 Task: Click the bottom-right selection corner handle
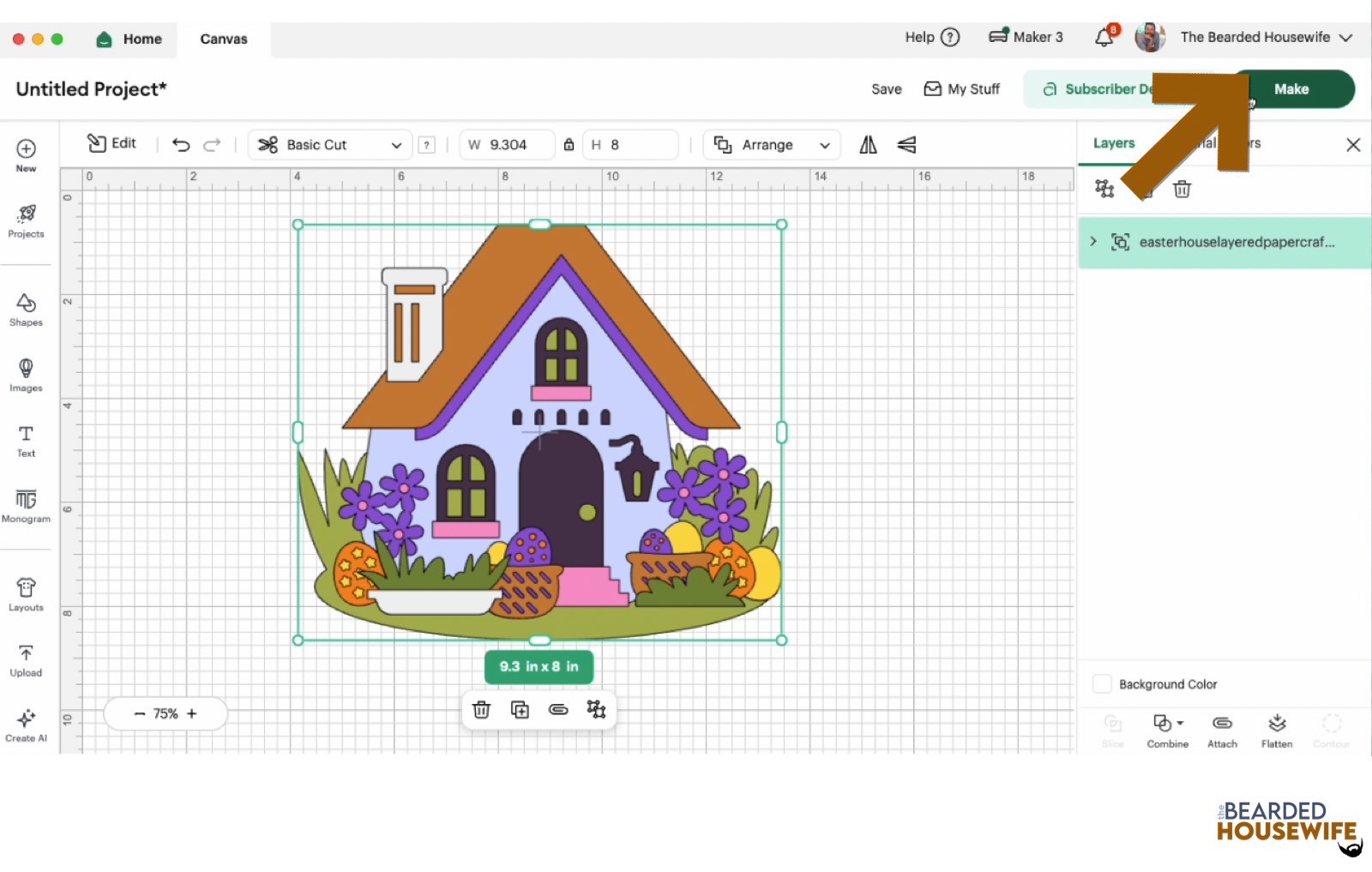tap(782, 640)
